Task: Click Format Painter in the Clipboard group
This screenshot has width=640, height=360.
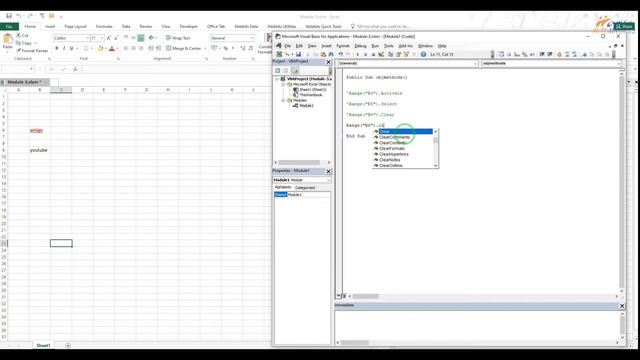Action: (32, 51)
